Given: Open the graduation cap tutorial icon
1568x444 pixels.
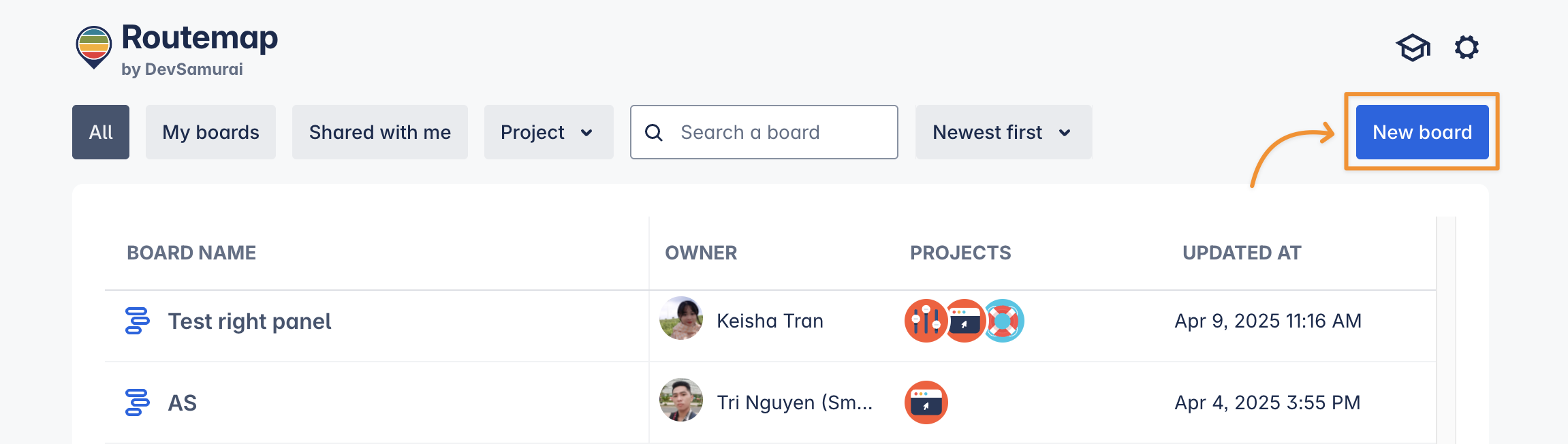Looking at the screenshot, I should click(x=1413, y=48).
